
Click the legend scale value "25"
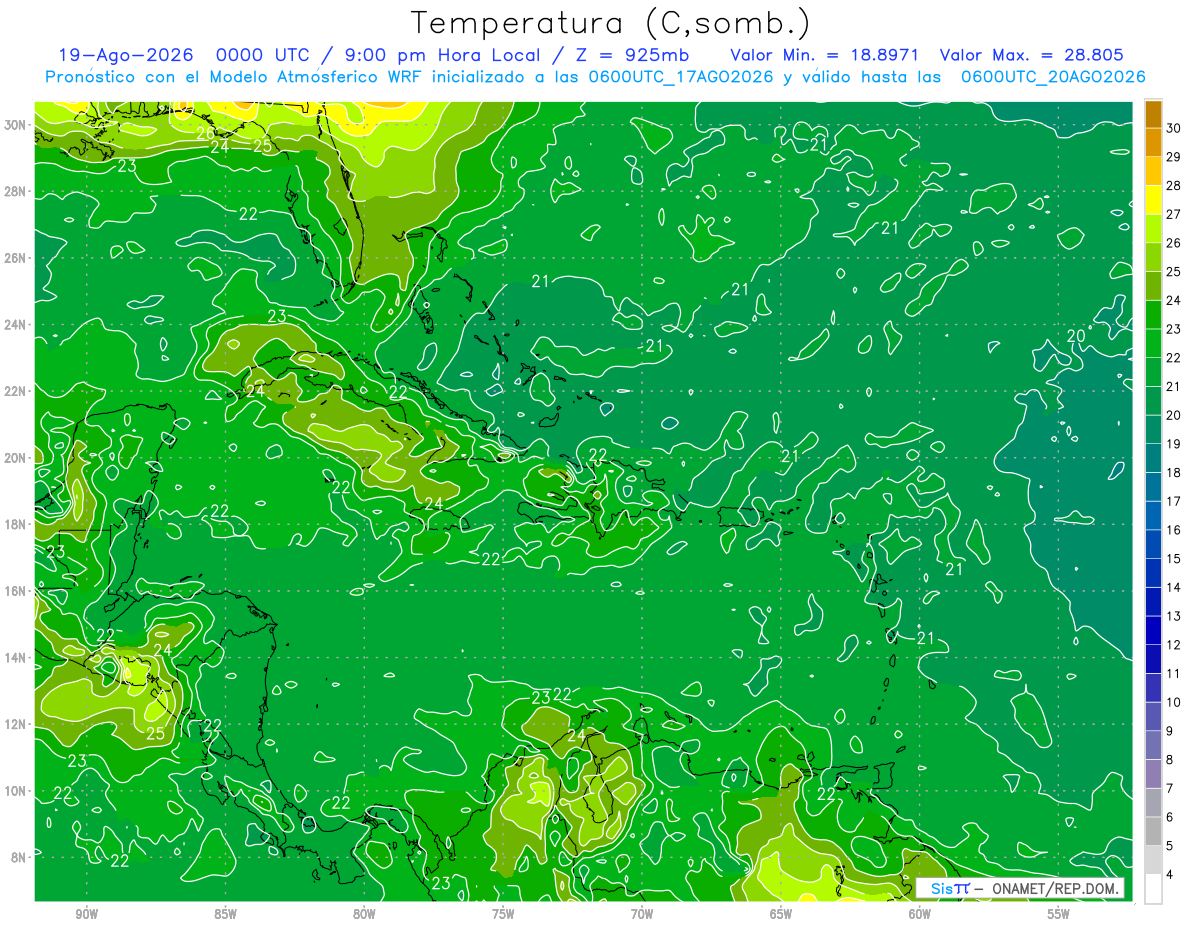1173,272
